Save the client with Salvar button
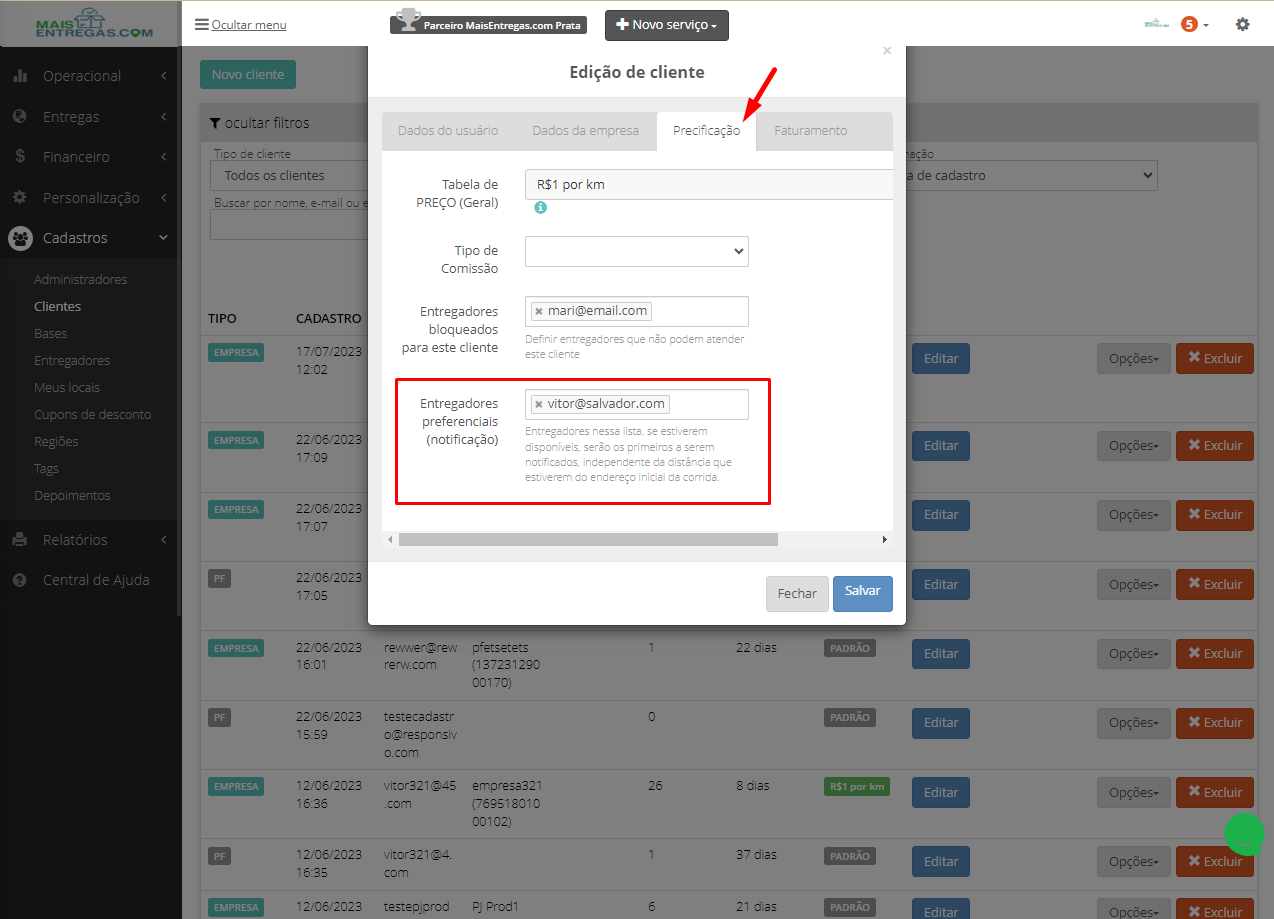Viewport: 1274px width, 919px height. point(863,593)
